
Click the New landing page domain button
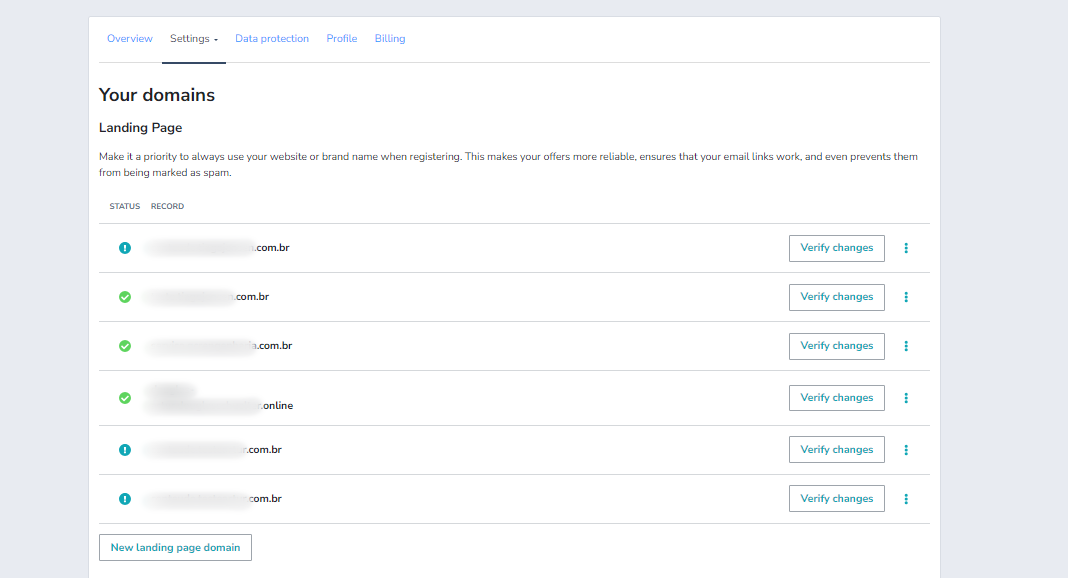coord(175,547)
